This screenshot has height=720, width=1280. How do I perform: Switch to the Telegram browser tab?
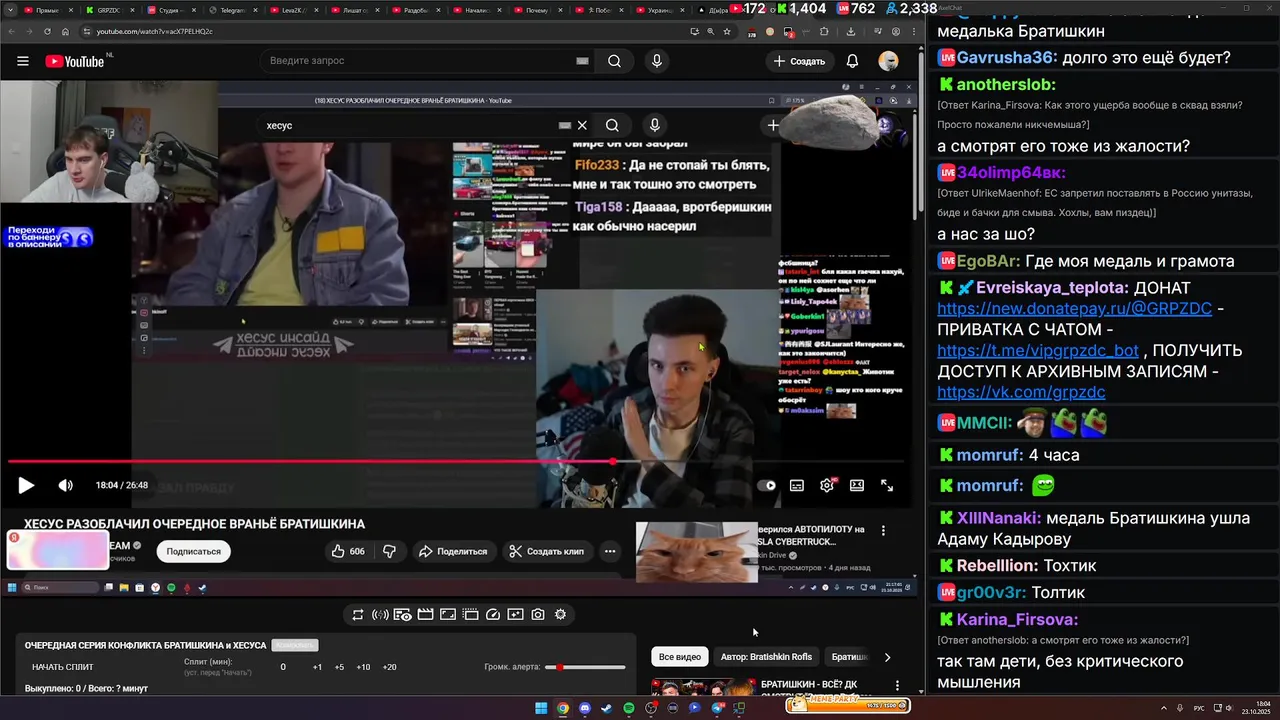coord(232,10)
